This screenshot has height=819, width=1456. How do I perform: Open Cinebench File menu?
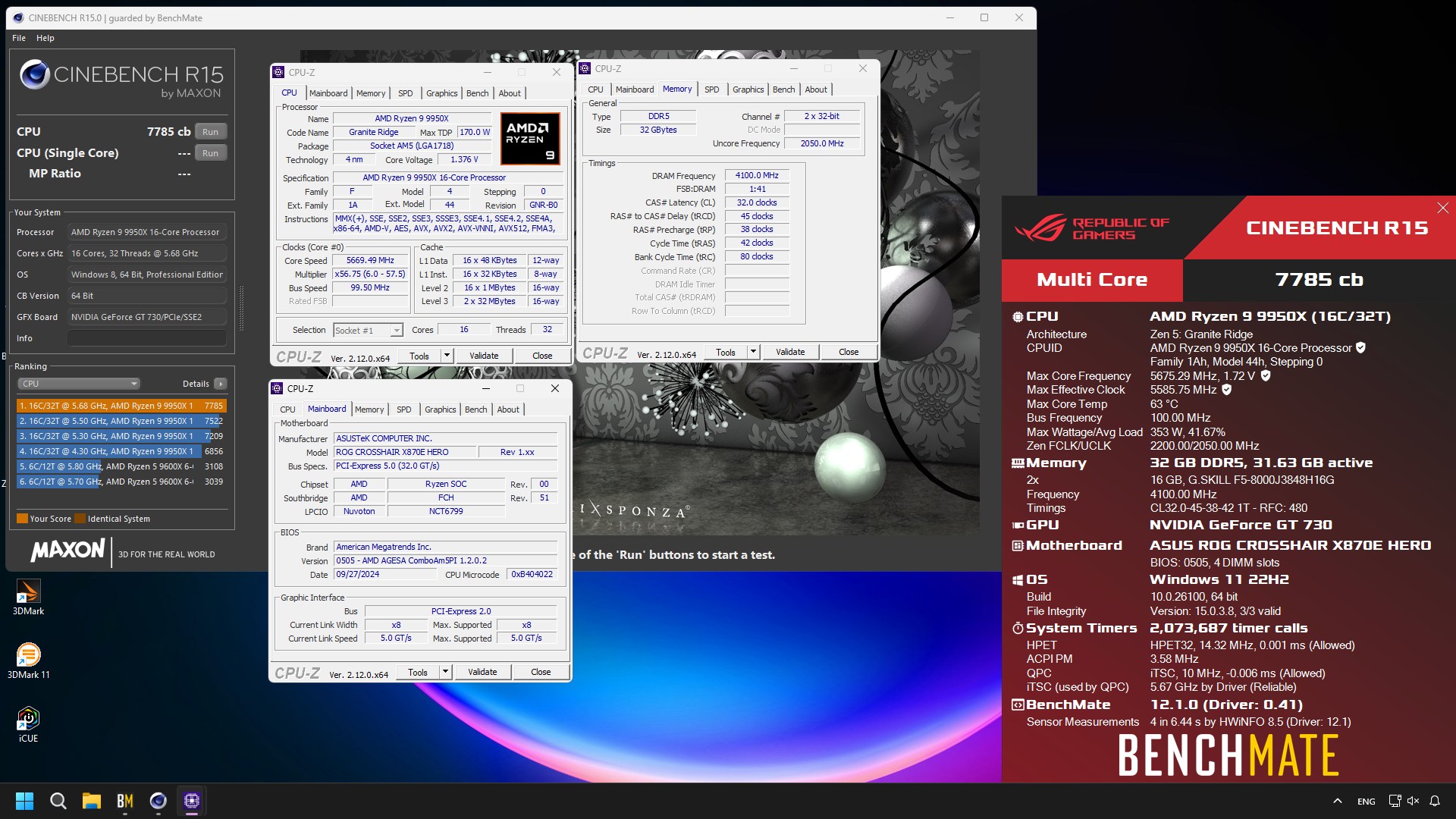(x=19, y=38)
